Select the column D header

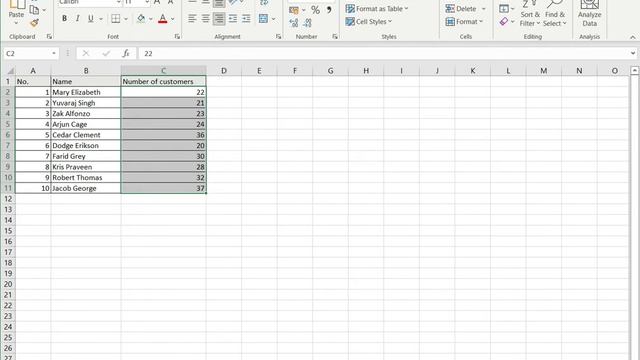(x=224, y=71)
